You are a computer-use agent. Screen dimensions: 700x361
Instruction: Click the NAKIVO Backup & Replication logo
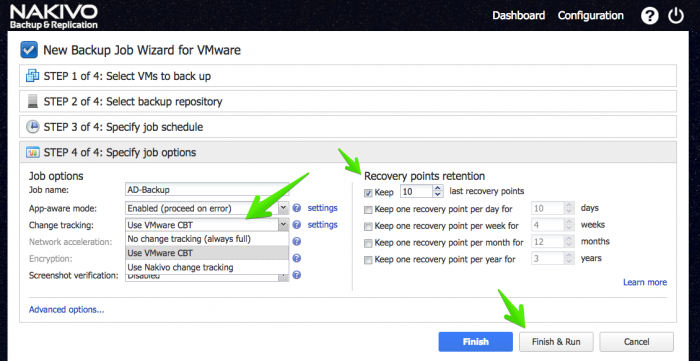pyautogui.click(x=54, y=17)
